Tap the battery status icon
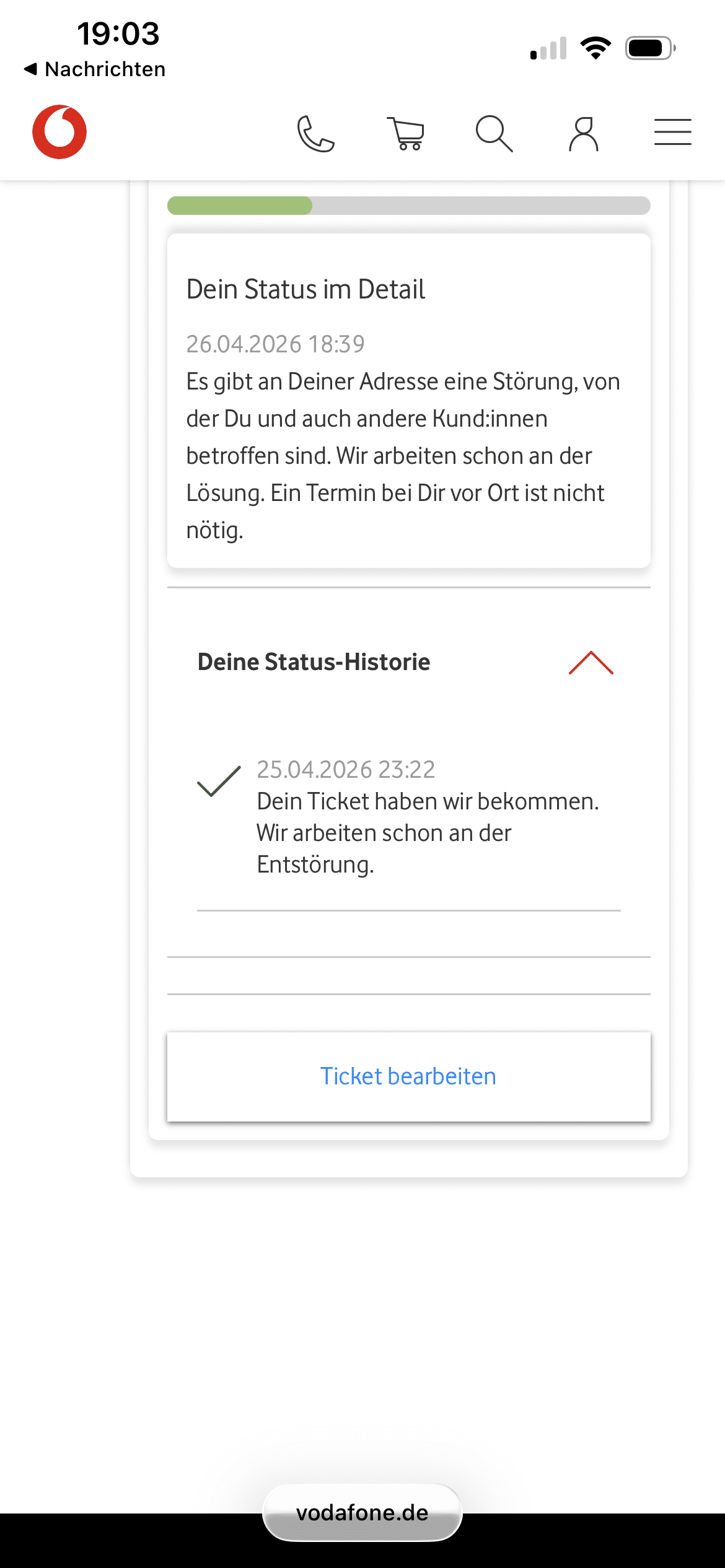 651,48
